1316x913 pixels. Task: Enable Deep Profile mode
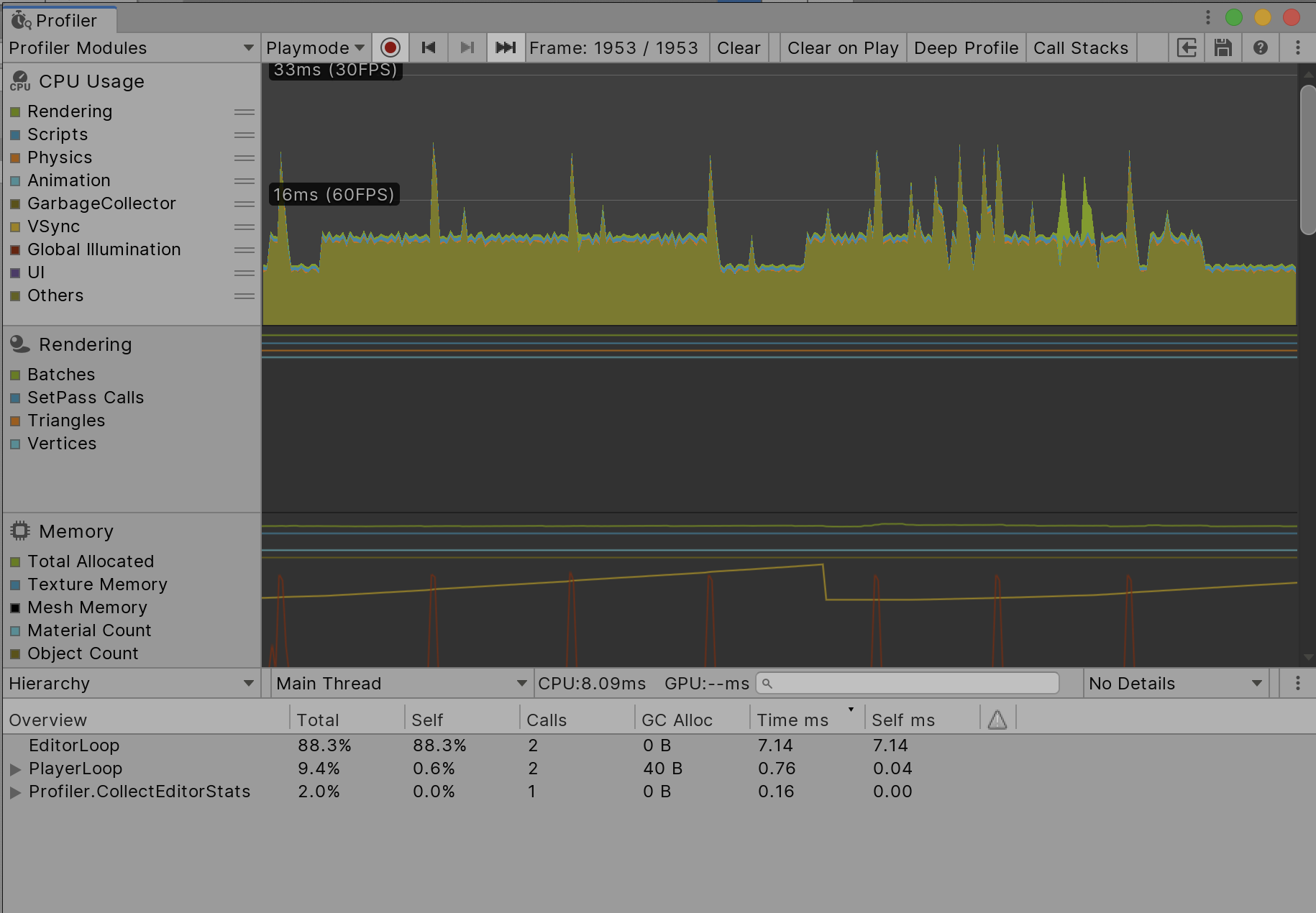click(966, 47)
